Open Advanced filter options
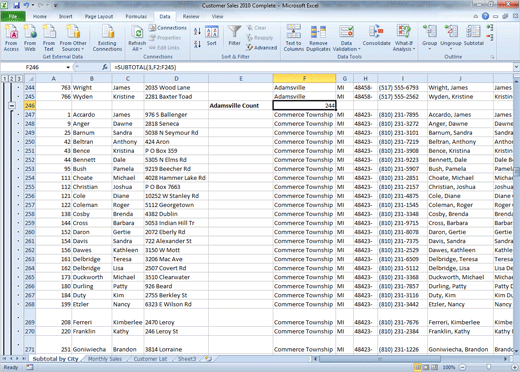 pos(262,48)
